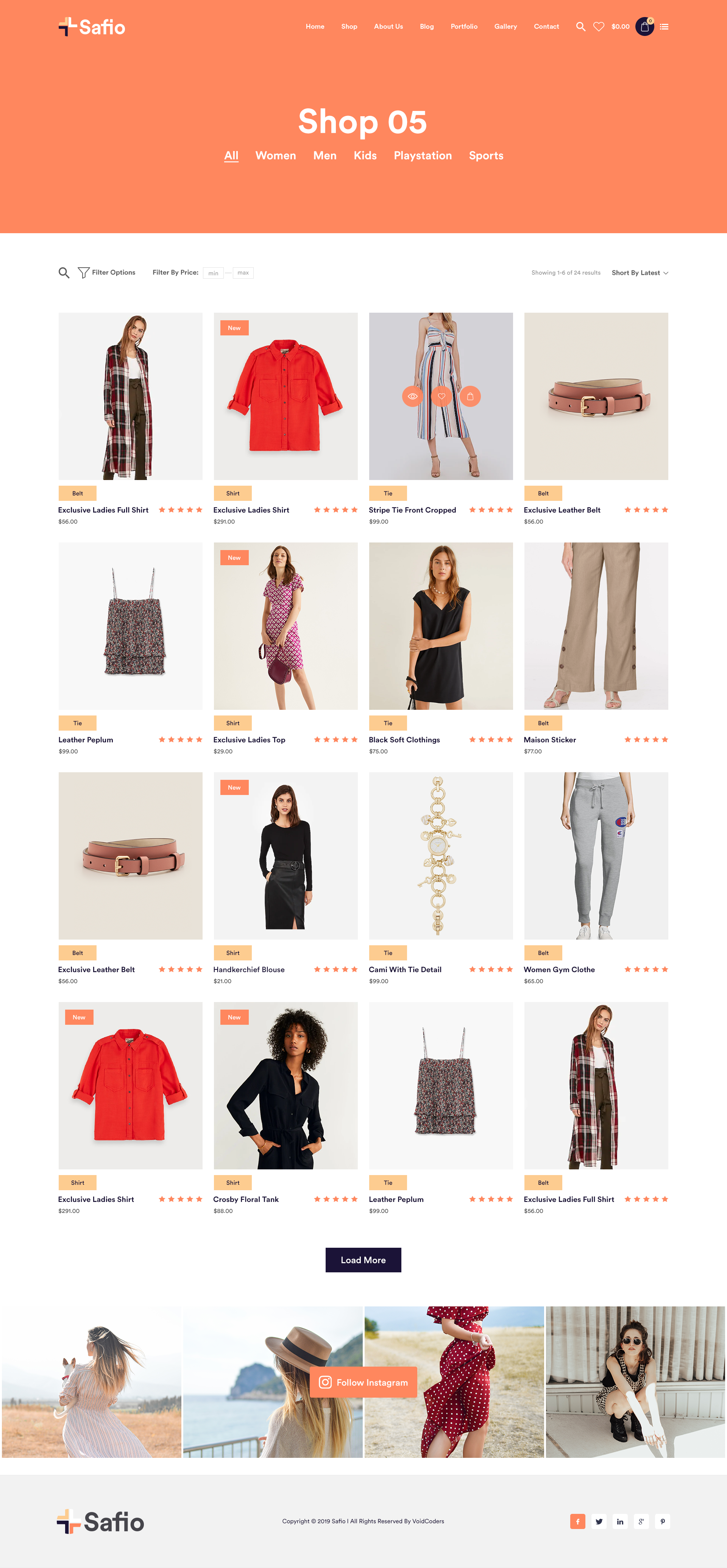Open wishlist heart icon in header
This screenshot has height=1568, width=727.
click(x=599, y=27)
